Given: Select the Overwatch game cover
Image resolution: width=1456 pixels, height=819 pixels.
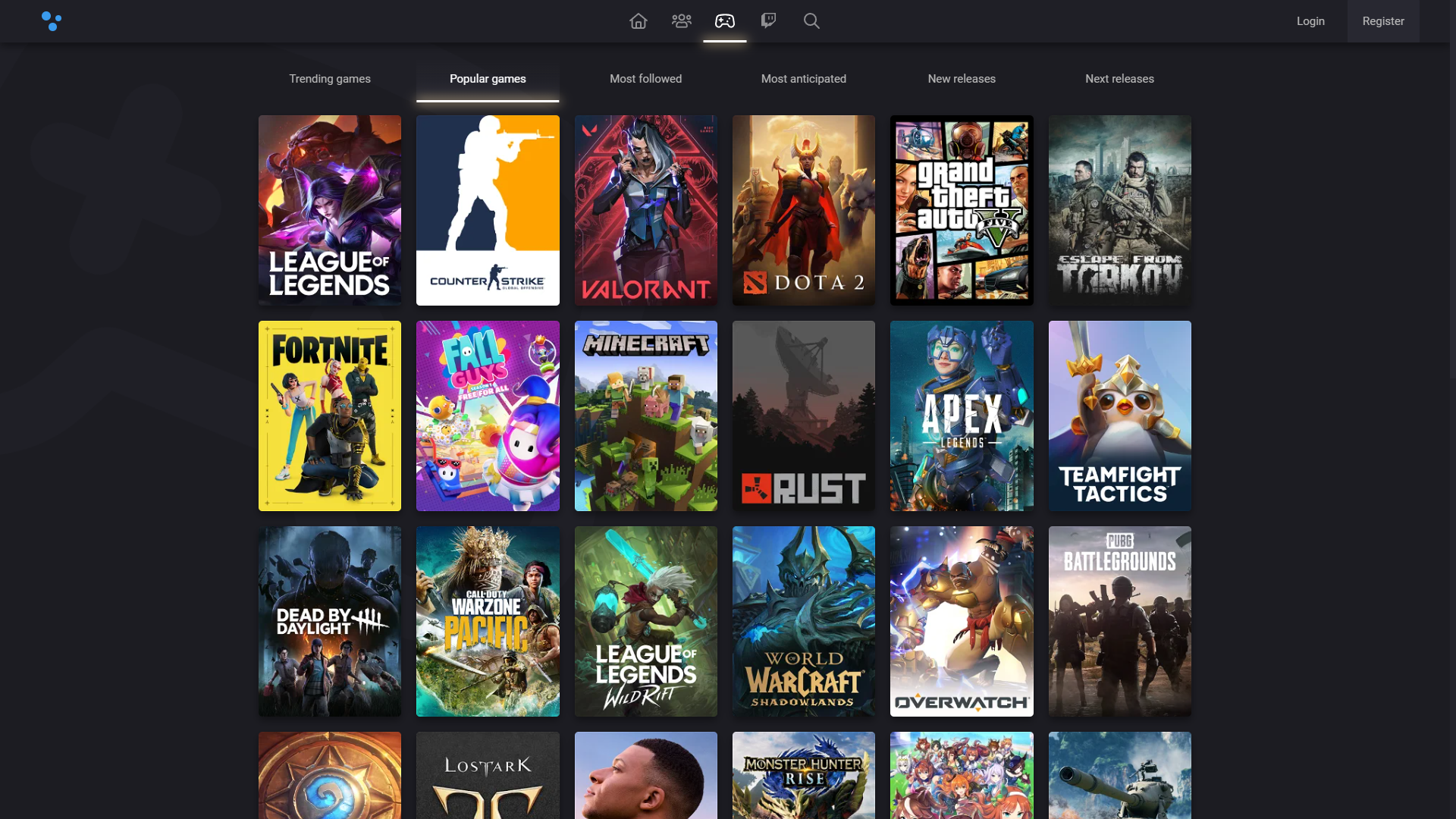Looking at the screenshot, I should click(x=962, y=621).
